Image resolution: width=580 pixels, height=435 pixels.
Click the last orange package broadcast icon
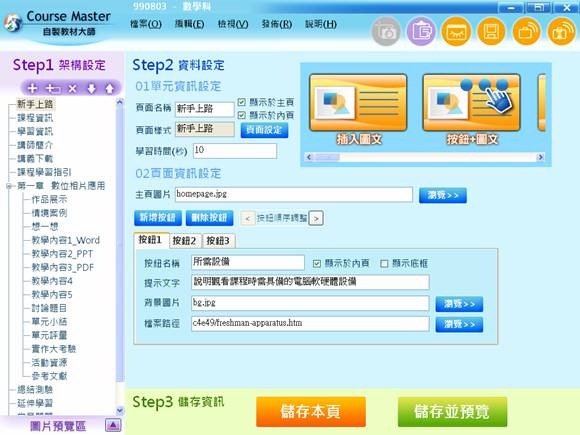click(562, 32)
